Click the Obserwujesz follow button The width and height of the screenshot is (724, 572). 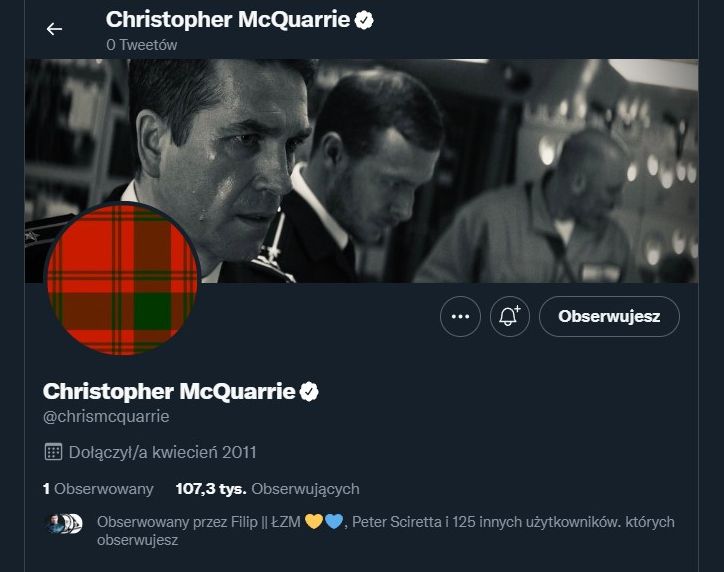609,317
